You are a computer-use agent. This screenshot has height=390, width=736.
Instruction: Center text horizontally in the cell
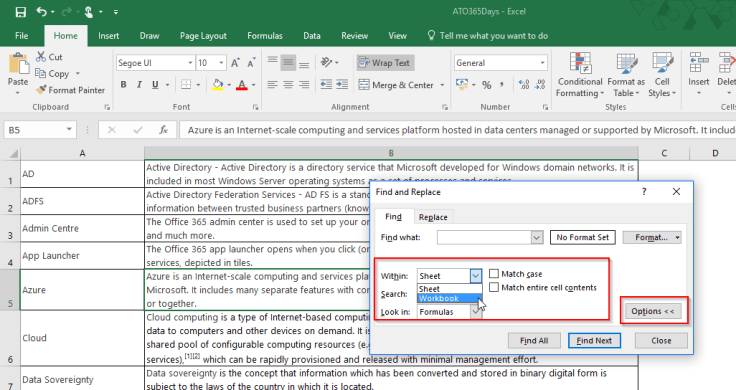point(288,84)
